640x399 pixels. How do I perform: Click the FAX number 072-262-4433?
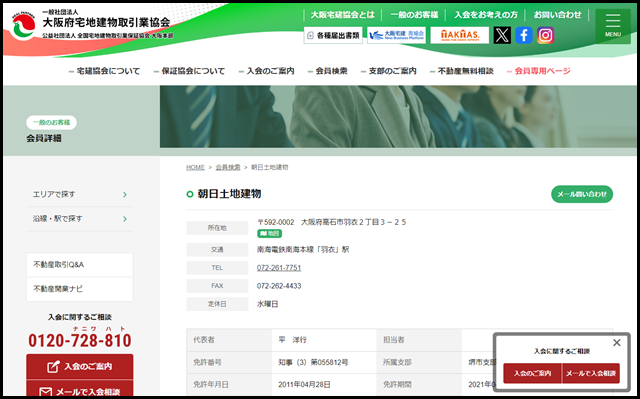point(279,286)
